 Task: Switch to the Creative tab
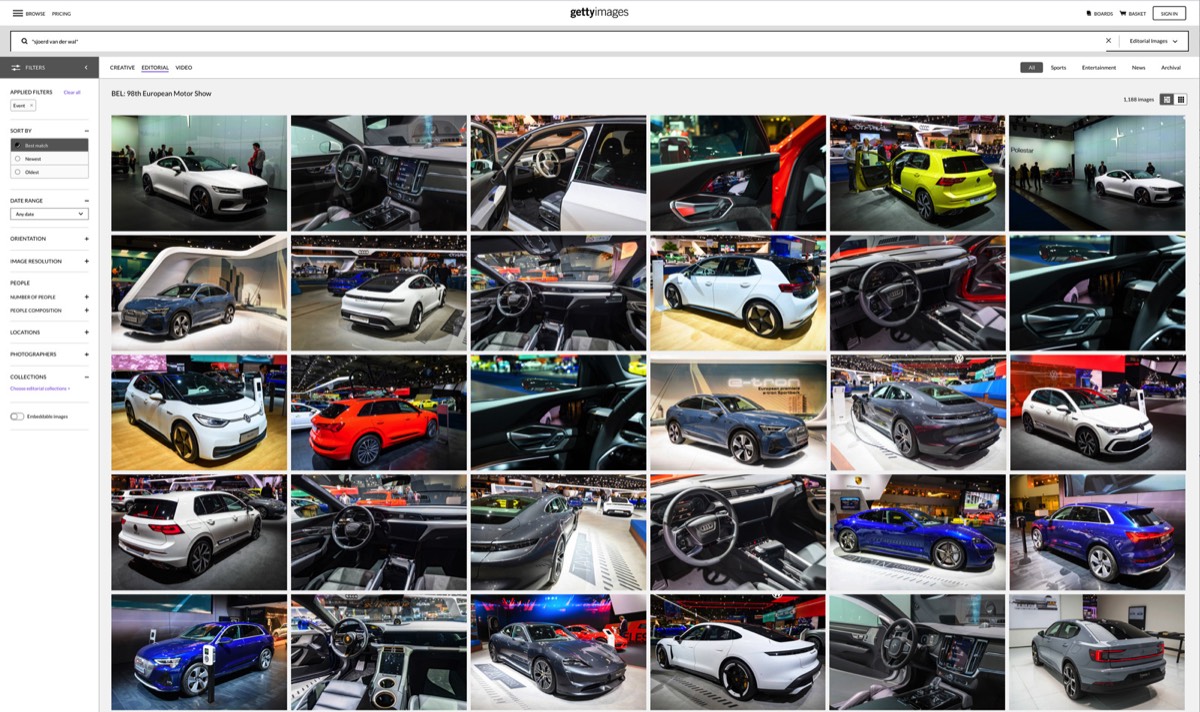[122, 67]
